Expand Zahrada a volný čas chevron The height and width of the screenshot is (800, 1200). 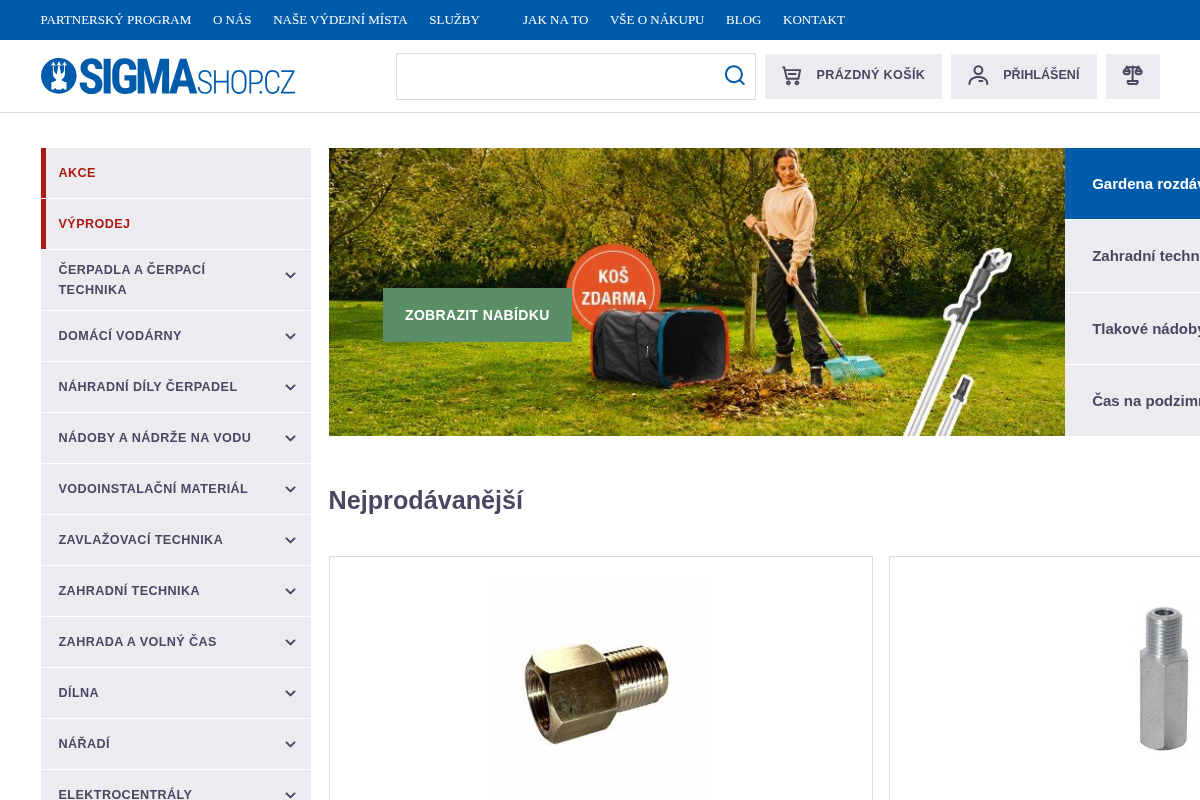tap(290, 643)
